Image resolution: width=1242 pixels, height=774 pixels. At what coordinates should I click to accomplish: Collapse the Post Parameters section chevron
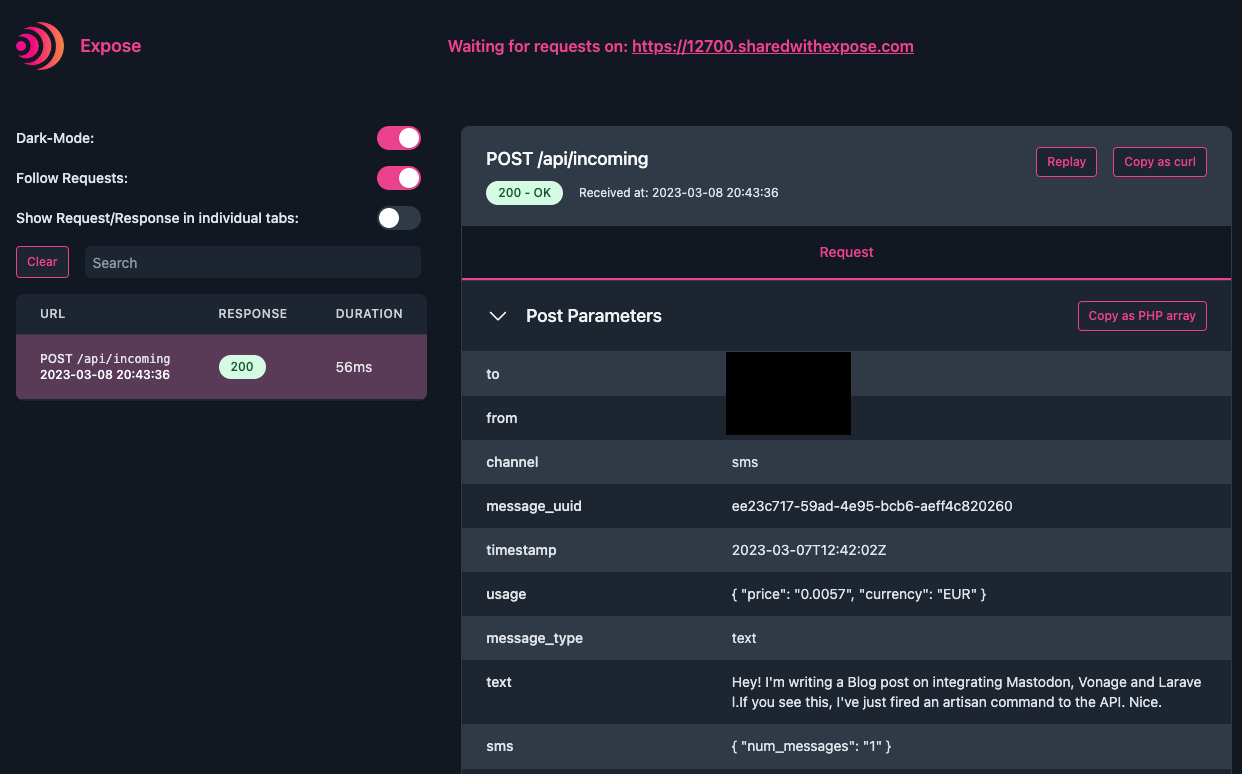point(497,316)
